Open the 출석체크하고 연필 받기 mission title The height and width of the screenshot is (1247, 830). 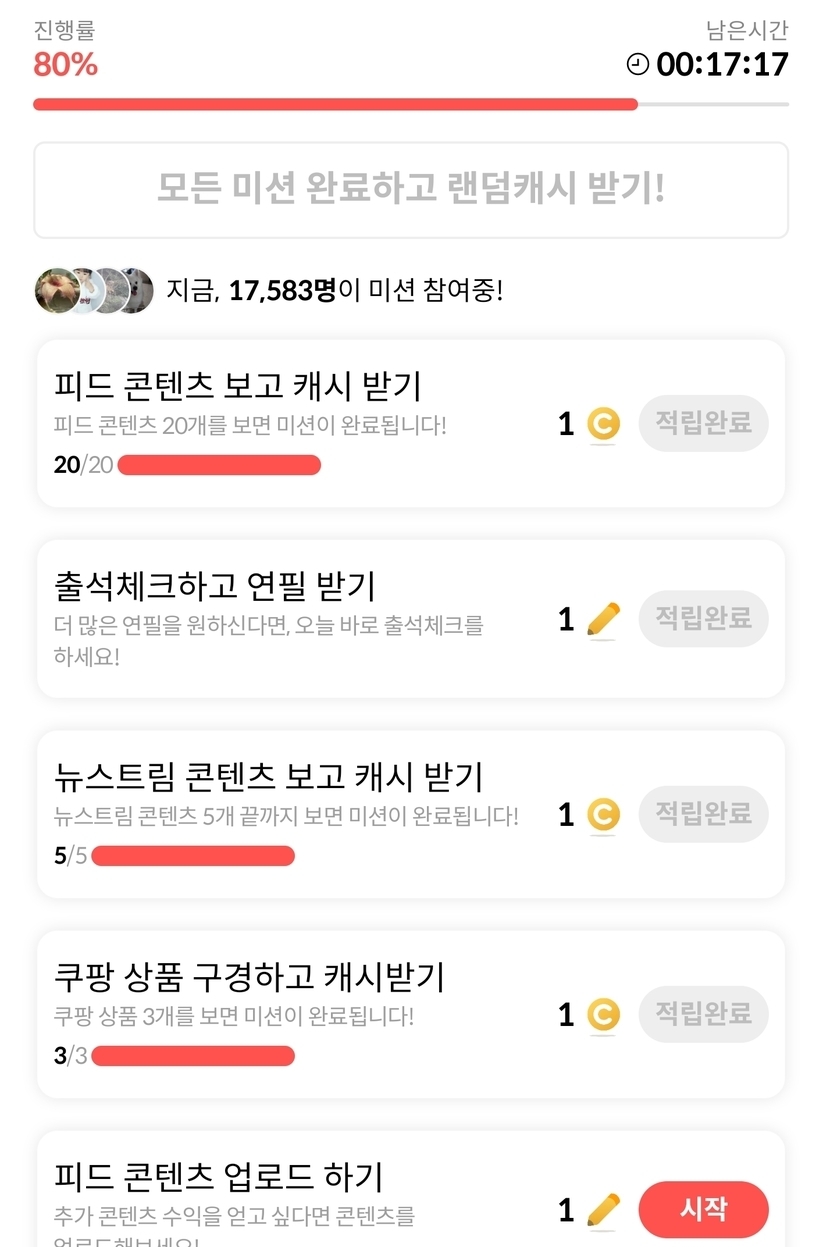pyautogui.click(x=214, y=586)
